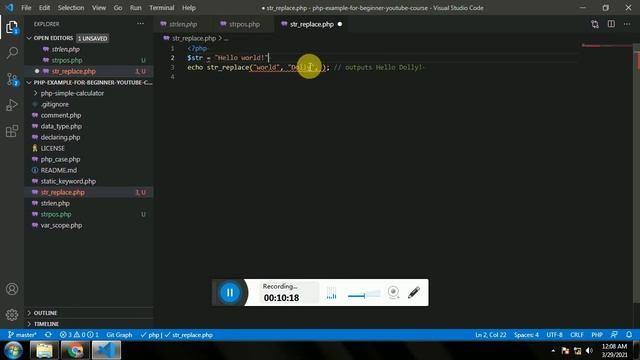
Task: Adjust the recorder volume slider
Action: 364,295
